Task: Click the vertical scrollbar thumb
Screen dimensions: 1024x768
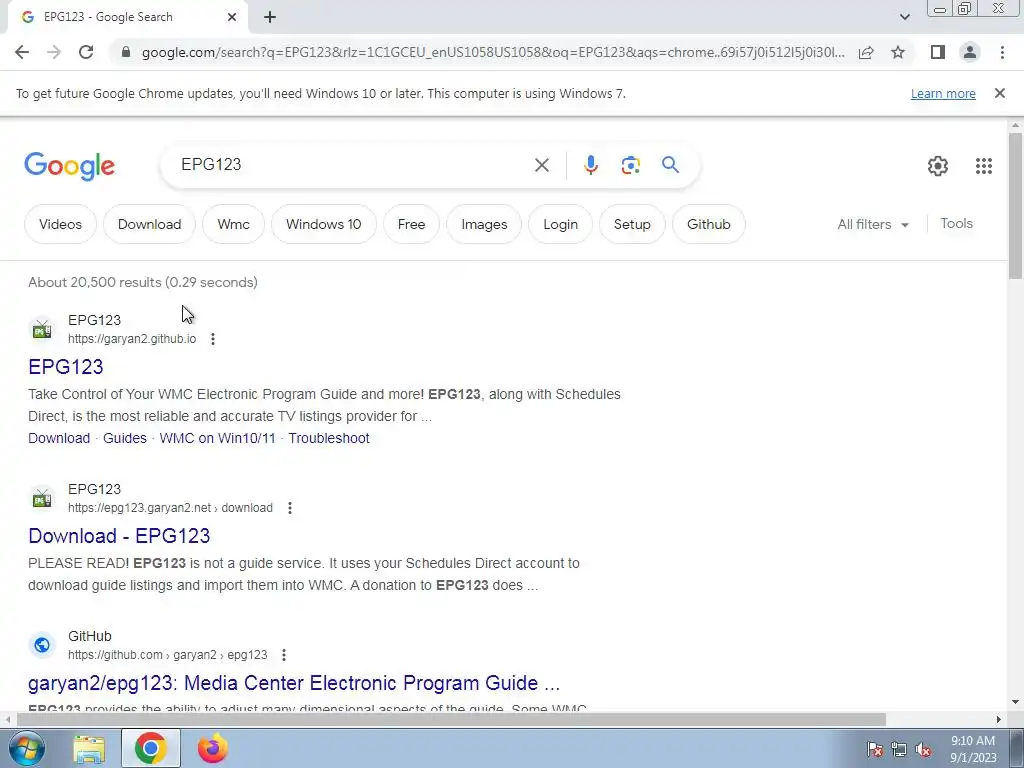Action: 1015,206
